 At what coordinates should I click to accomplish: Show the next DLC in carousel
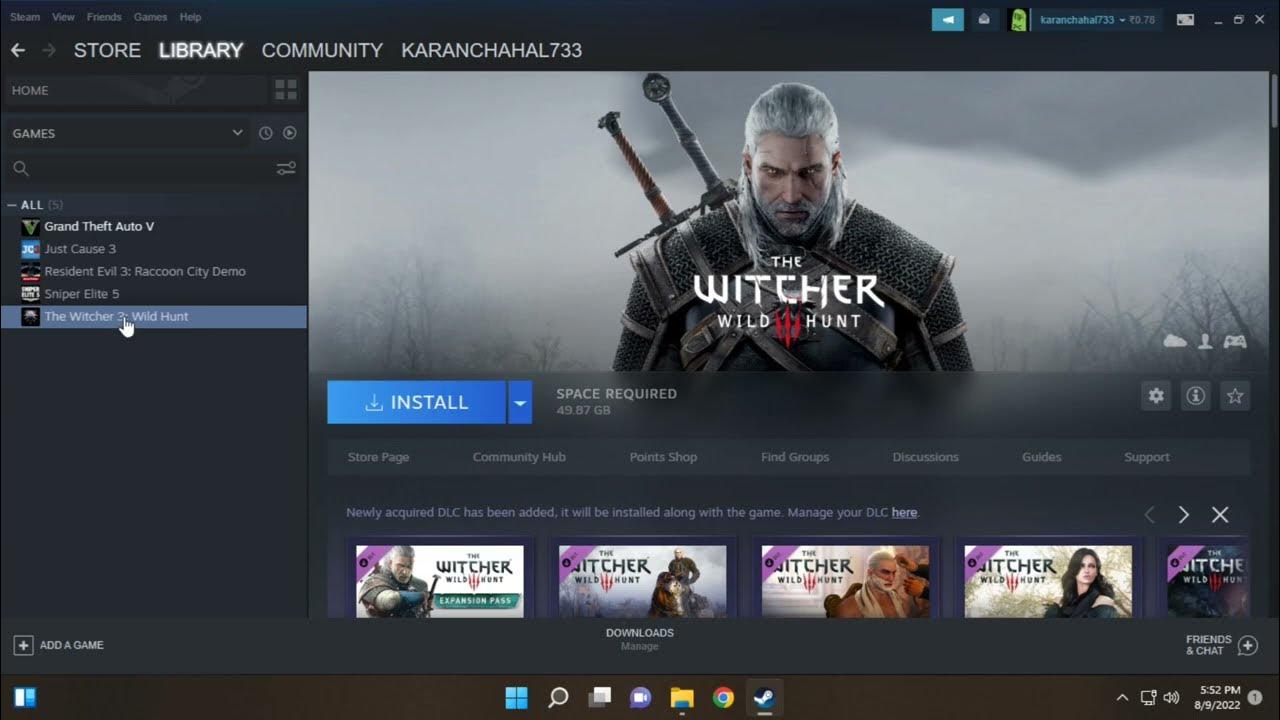click(1184, 514)
